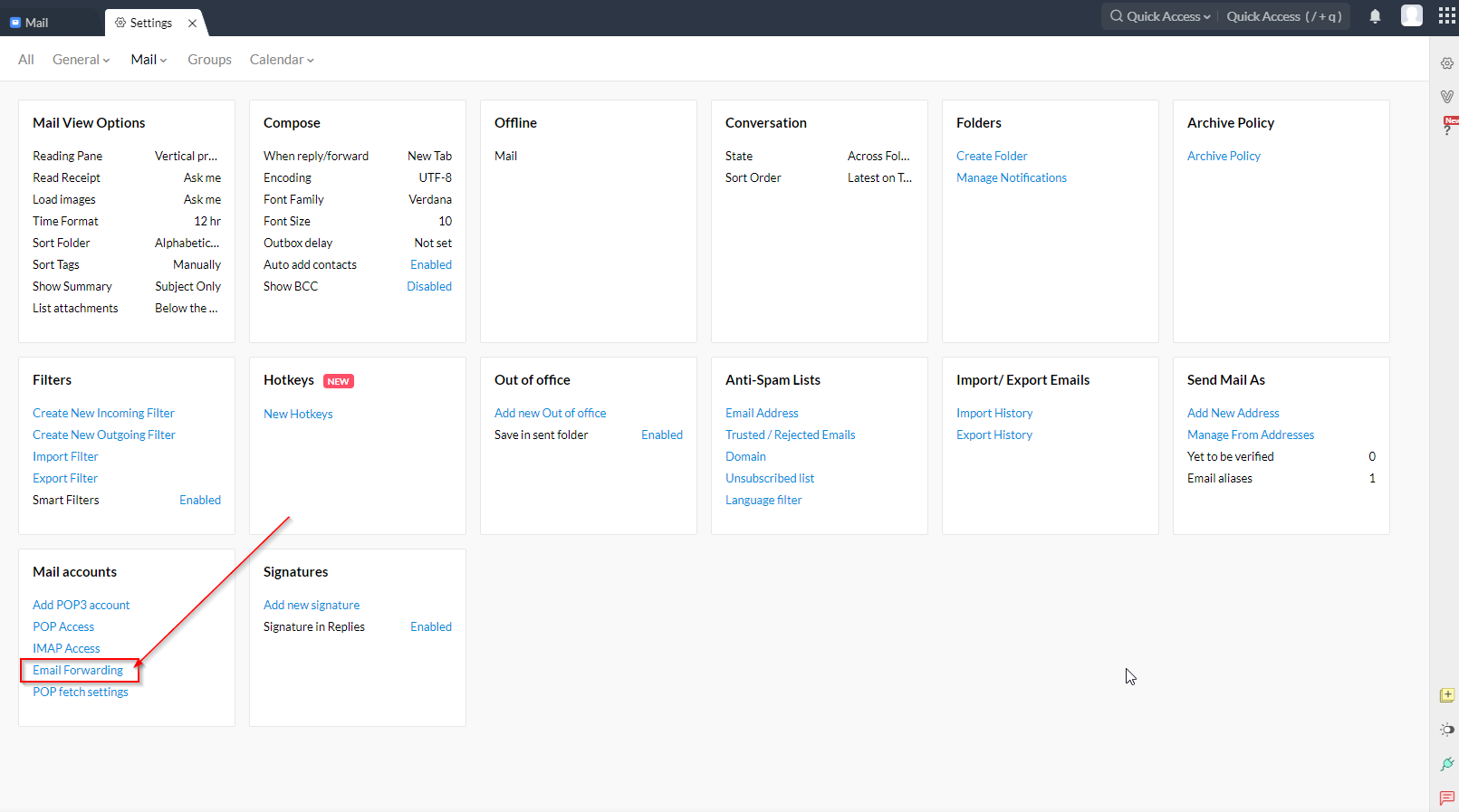This screenshot has width=1459, height=812.
Task: Click Add POP3 account link
Action: click(82, 605)
